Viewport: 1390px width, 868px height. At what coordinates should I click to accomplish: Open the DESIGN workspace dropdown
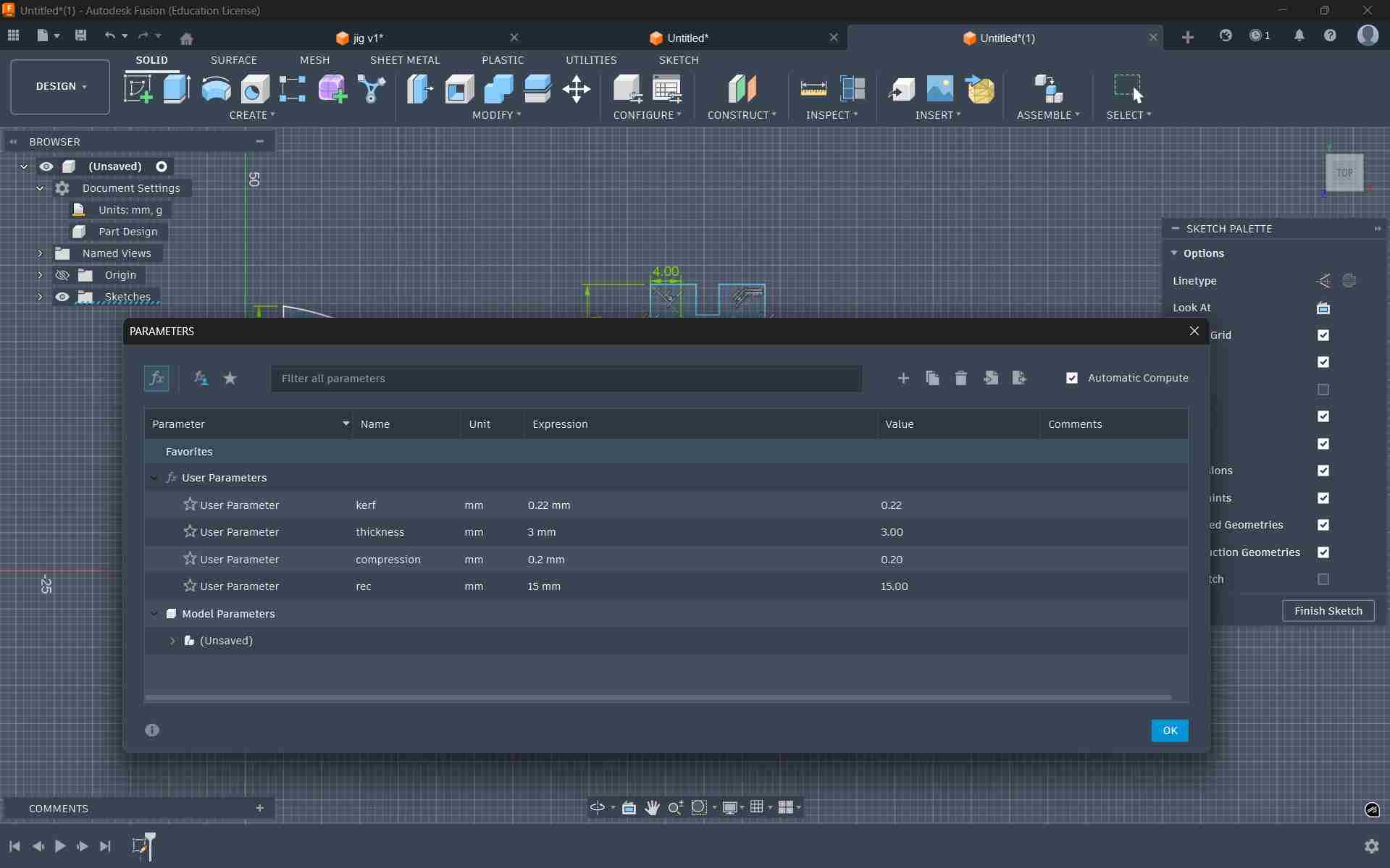coord(60,87)
